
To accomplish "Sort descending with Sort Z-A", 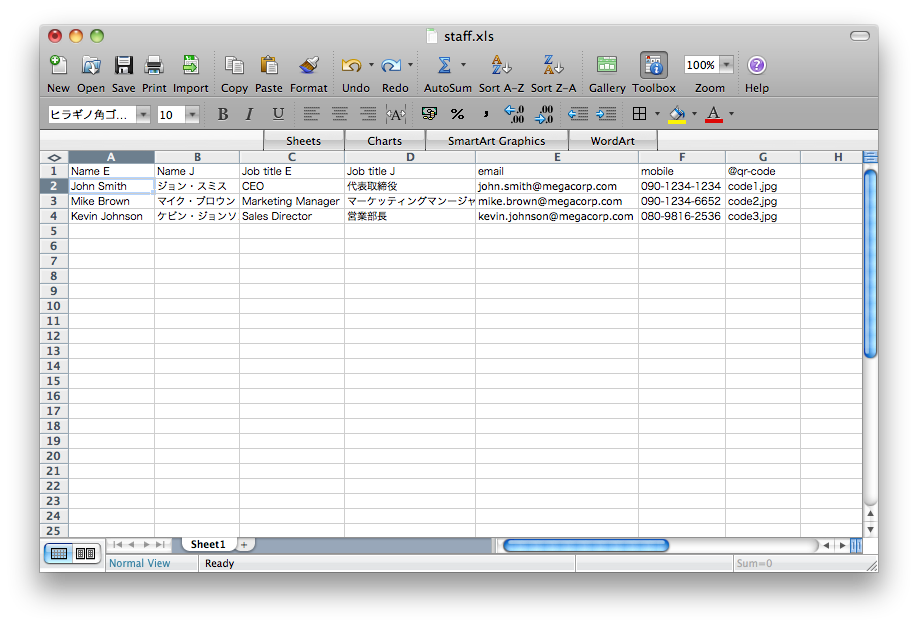I will 553,66.
